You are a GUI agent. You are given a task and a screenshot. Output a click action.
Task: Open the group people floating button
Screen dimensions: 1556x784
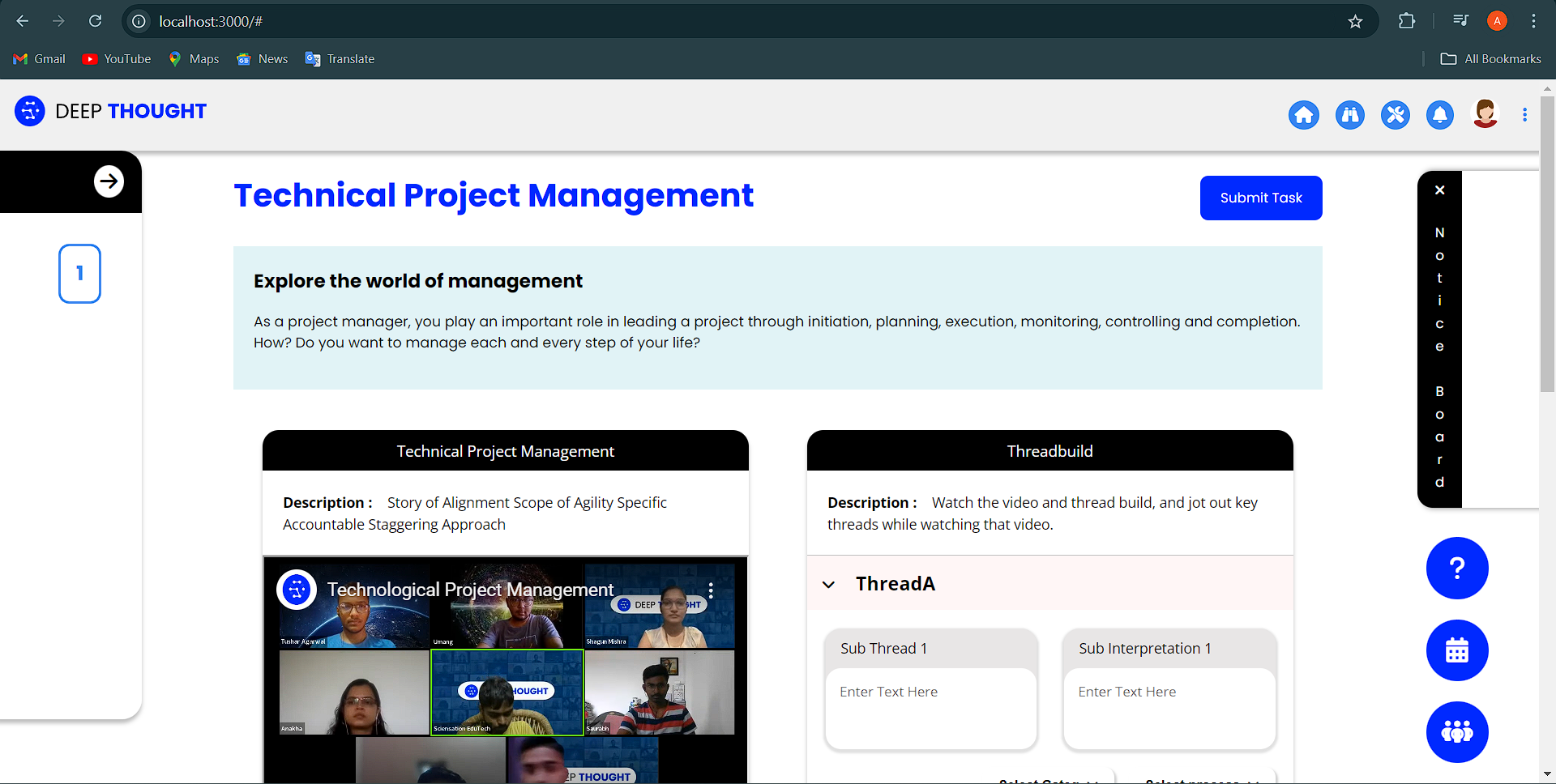(x=1457, y=732)
